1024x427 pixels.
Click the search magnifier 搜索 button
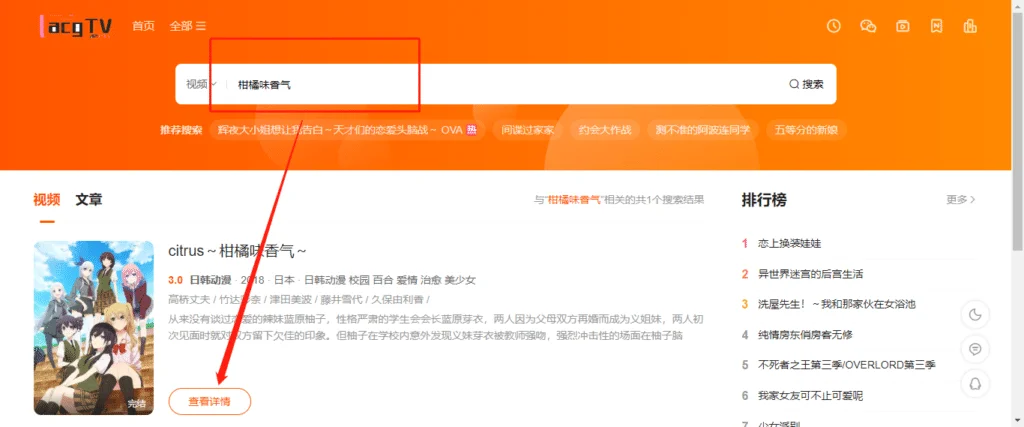[806, 84]
